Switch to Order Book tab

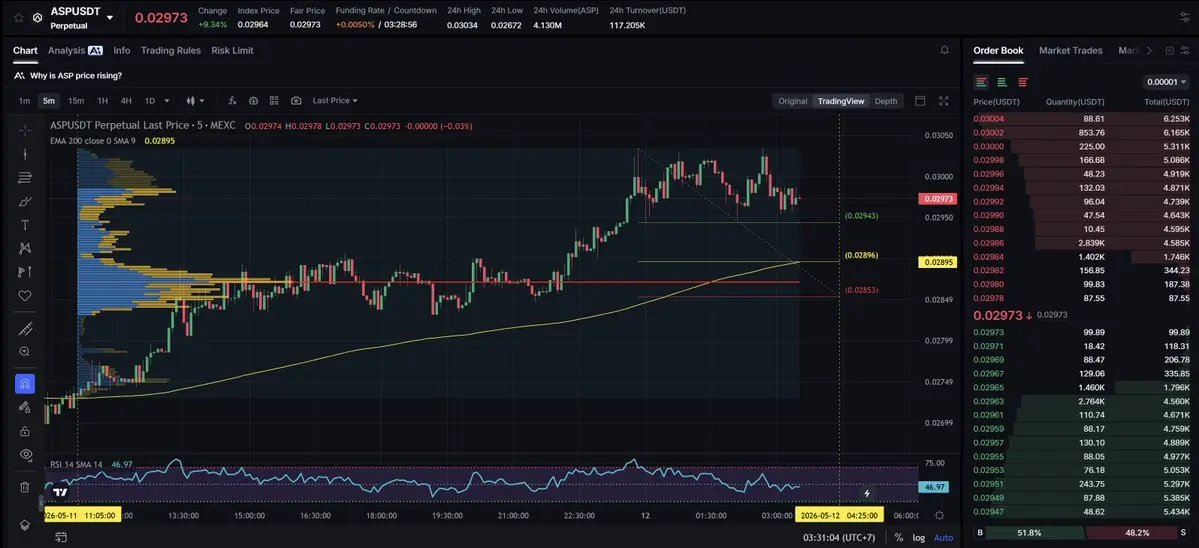998,50
